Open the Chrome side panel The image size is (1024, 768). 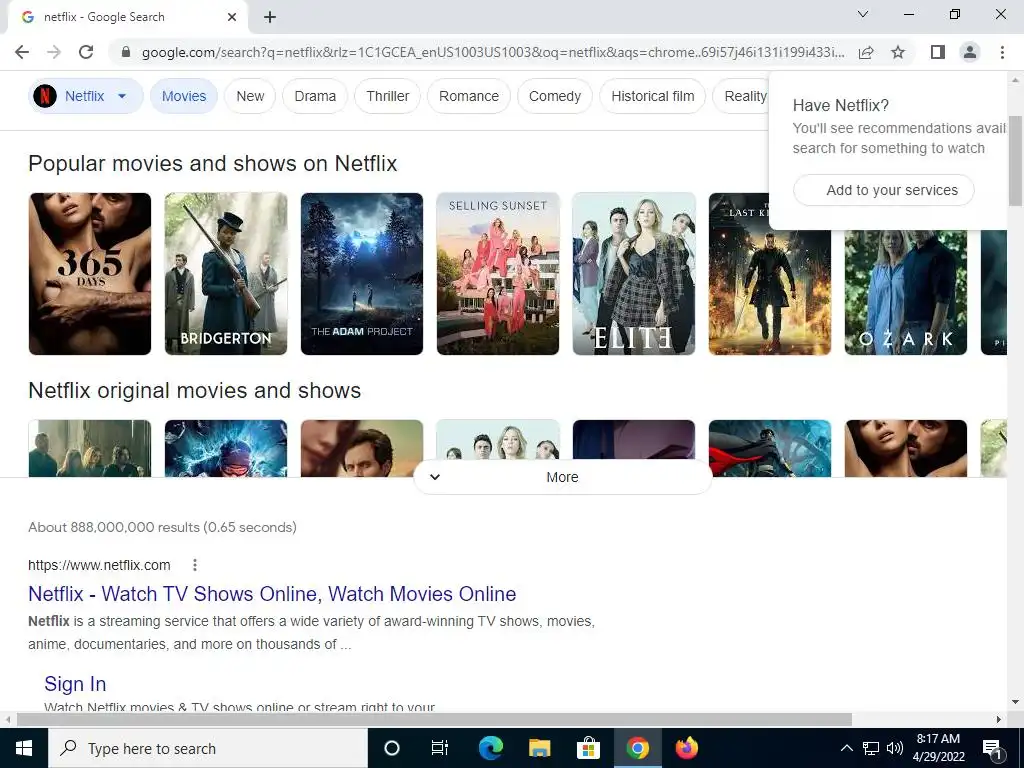[x=938, y=52]
